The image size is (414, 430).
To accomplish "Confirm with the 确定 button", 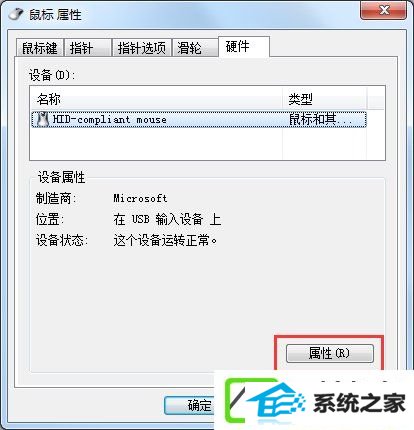I will click(189, 405).
